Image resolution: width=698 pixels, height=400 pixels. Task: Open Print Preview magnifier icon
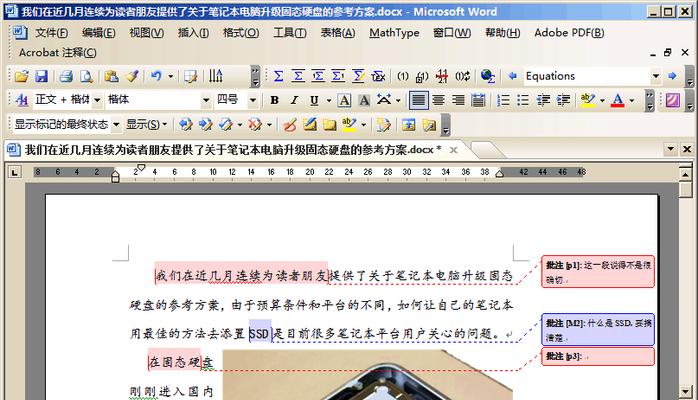pyautogui.click(x=86, y=76)
